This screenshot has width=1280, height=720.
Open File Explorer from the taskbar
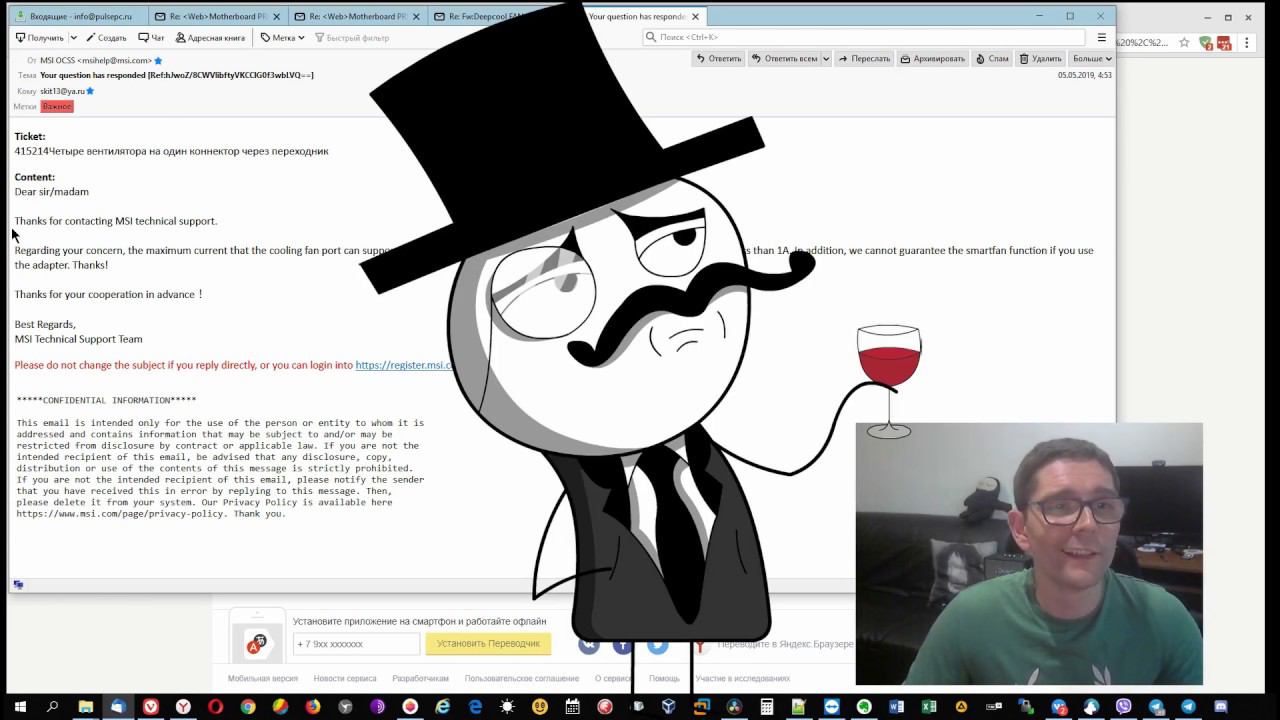click(x=86, y=707)
